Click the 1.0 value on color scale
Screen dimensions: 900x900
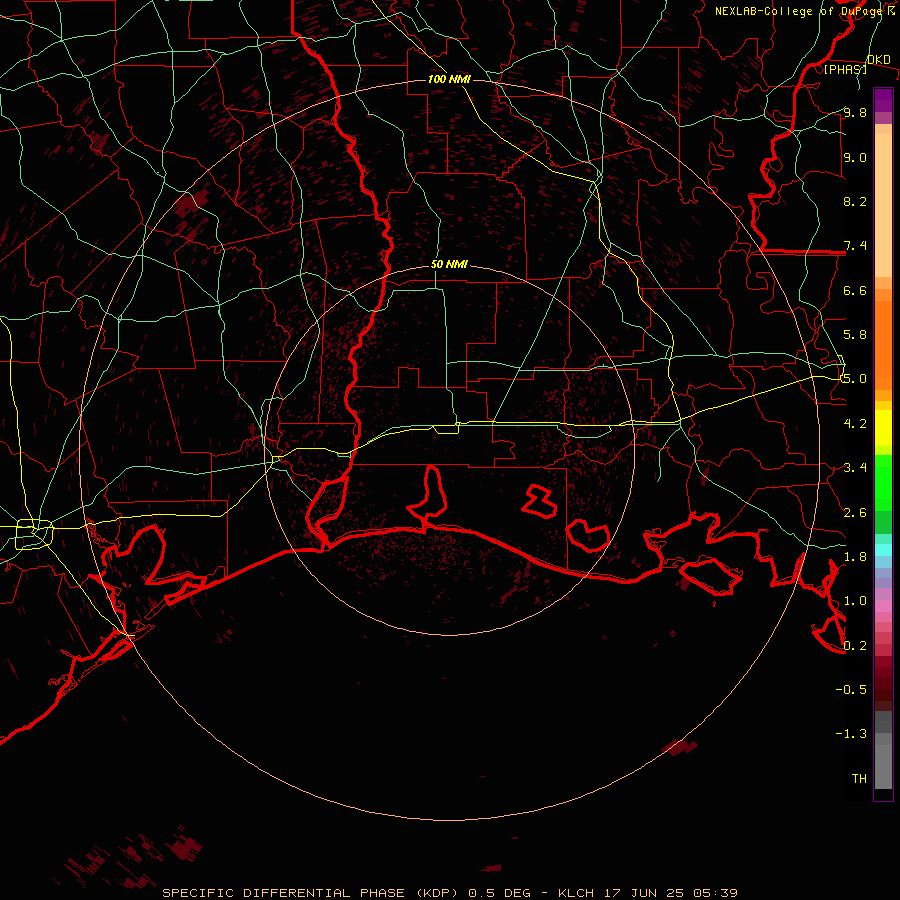point(855,601)
